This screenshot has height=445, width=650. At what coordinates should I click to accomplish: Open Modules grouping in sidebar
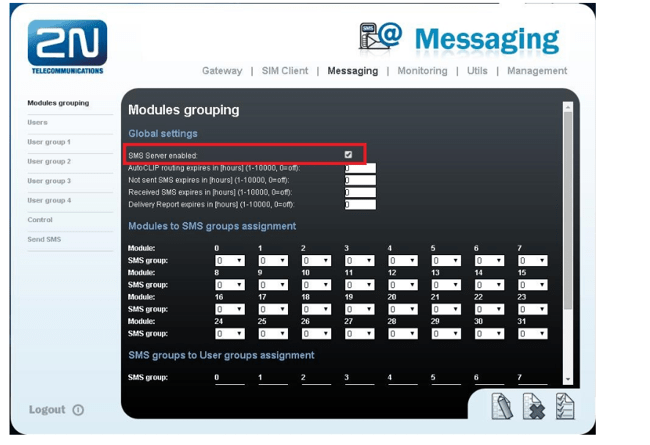click(x=58, y=103)
